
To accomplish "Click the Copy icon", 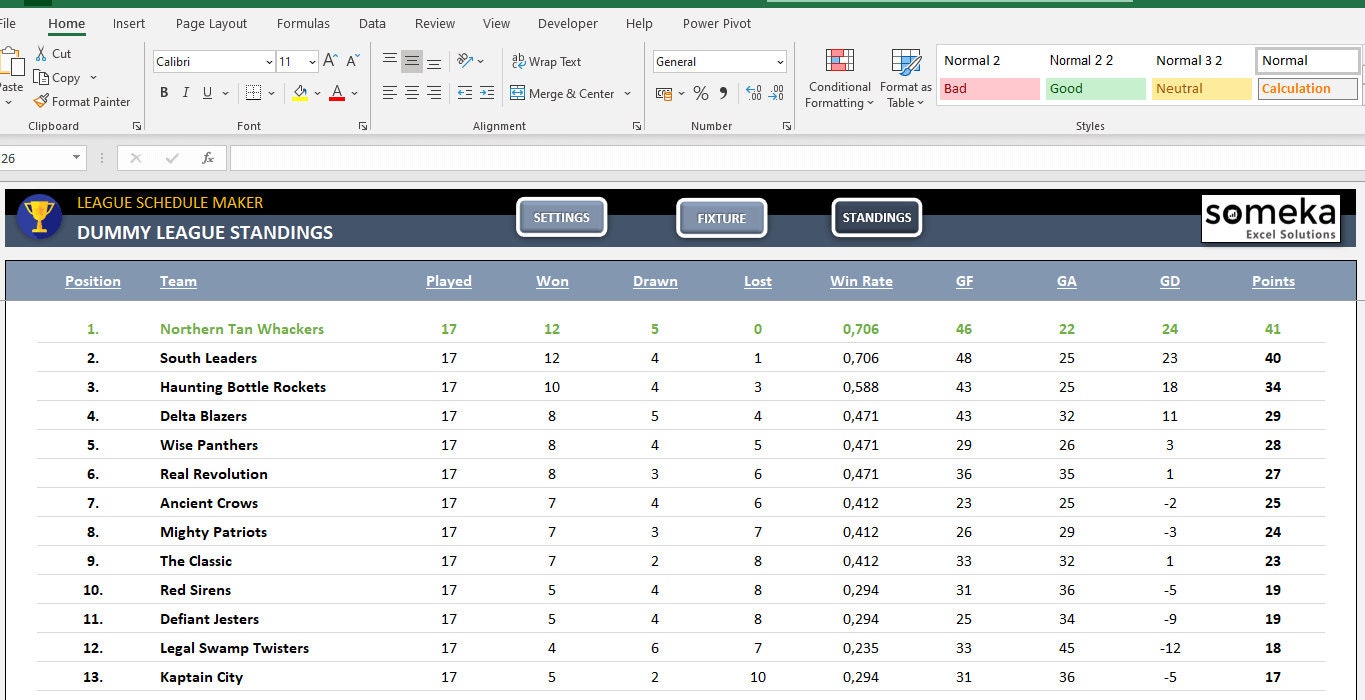I will [x=41, y=78].
